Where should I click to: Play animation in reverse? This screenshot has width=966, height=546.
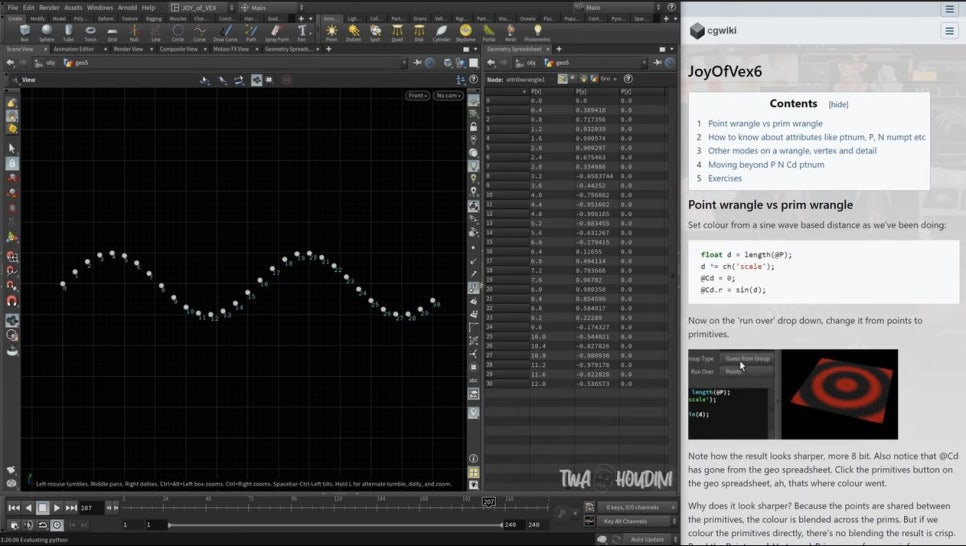28,508
